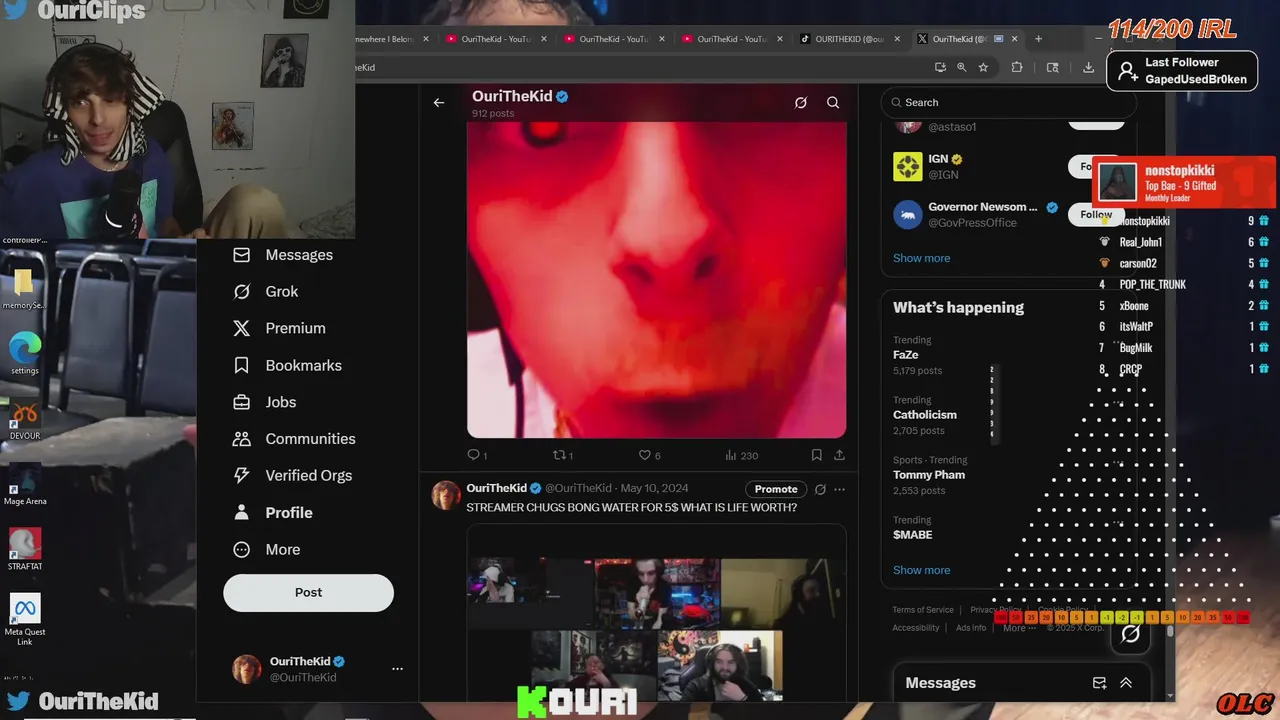Viewport: 1280px width, 720px height.
Task: View analytics showing 230 views
Action: click(741, 455)
